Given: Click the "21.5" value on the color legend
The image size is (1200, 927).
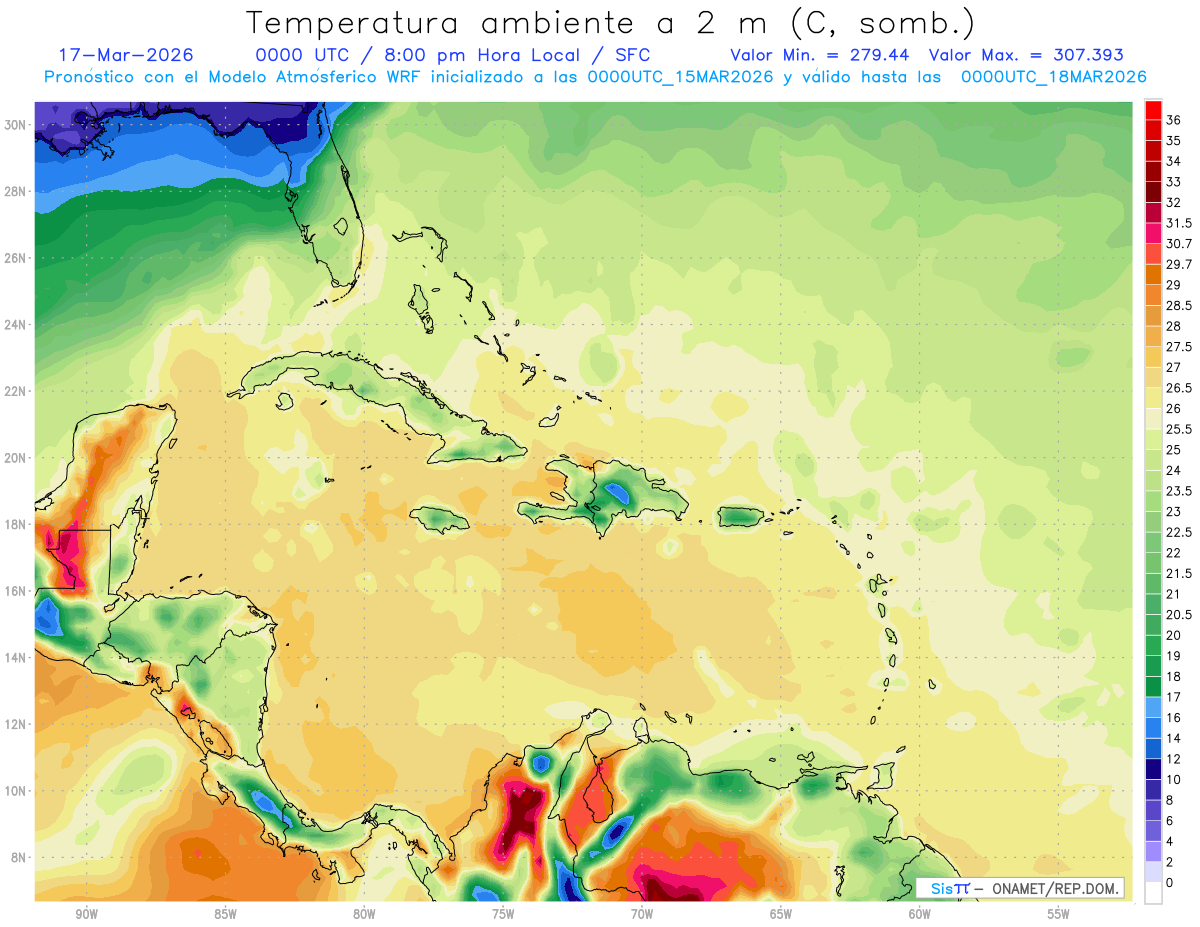Looking at the screenshot, I should point(1179,573).
